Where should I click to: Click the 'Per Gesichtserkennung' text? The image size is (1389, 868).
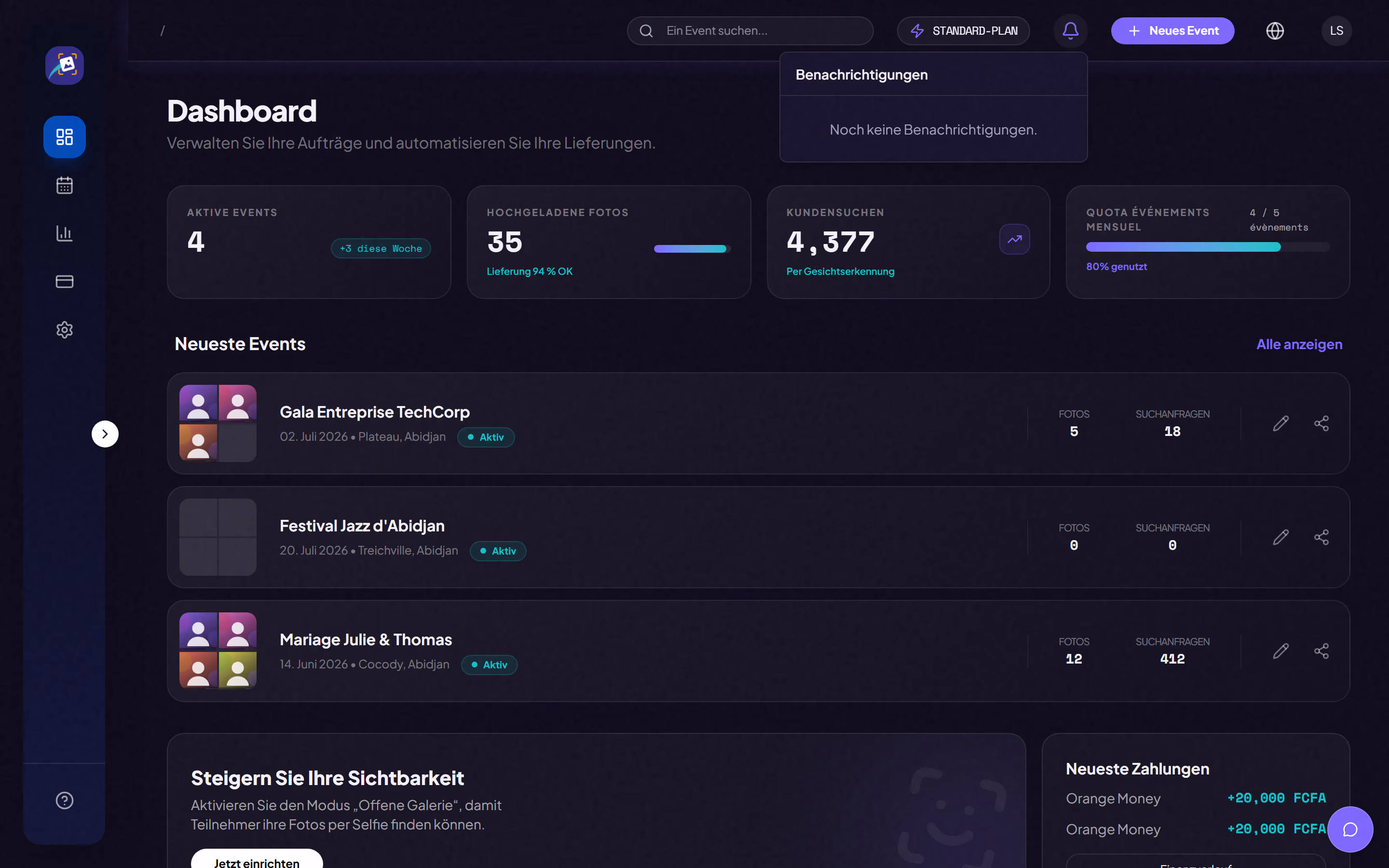click(840, 271)
